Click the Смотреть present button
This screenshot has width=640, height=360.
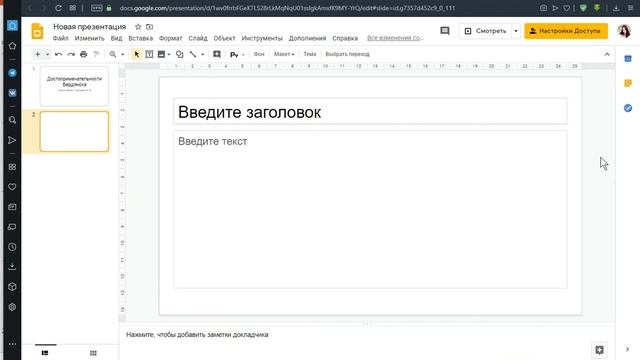485,31
